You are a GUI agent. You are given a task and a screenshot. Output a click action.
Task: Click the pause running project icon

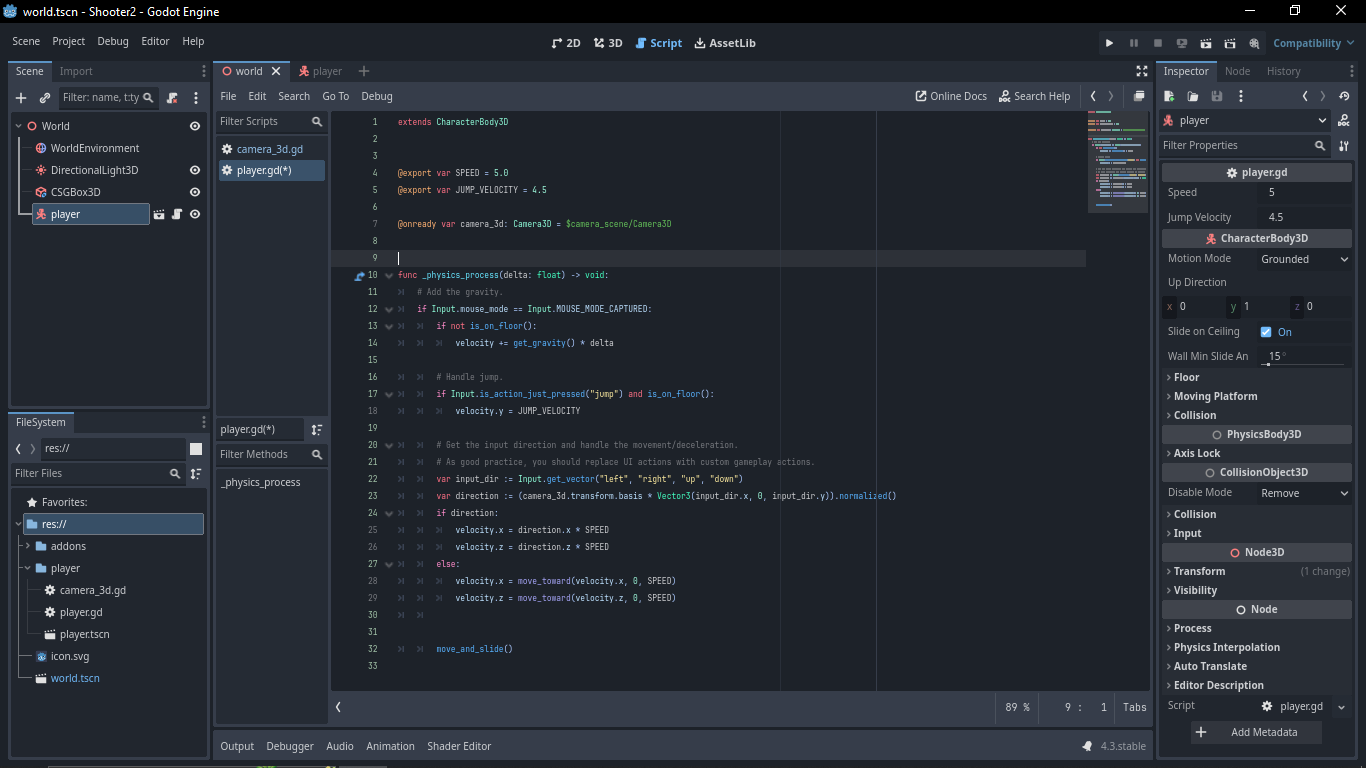[1133, 43]
